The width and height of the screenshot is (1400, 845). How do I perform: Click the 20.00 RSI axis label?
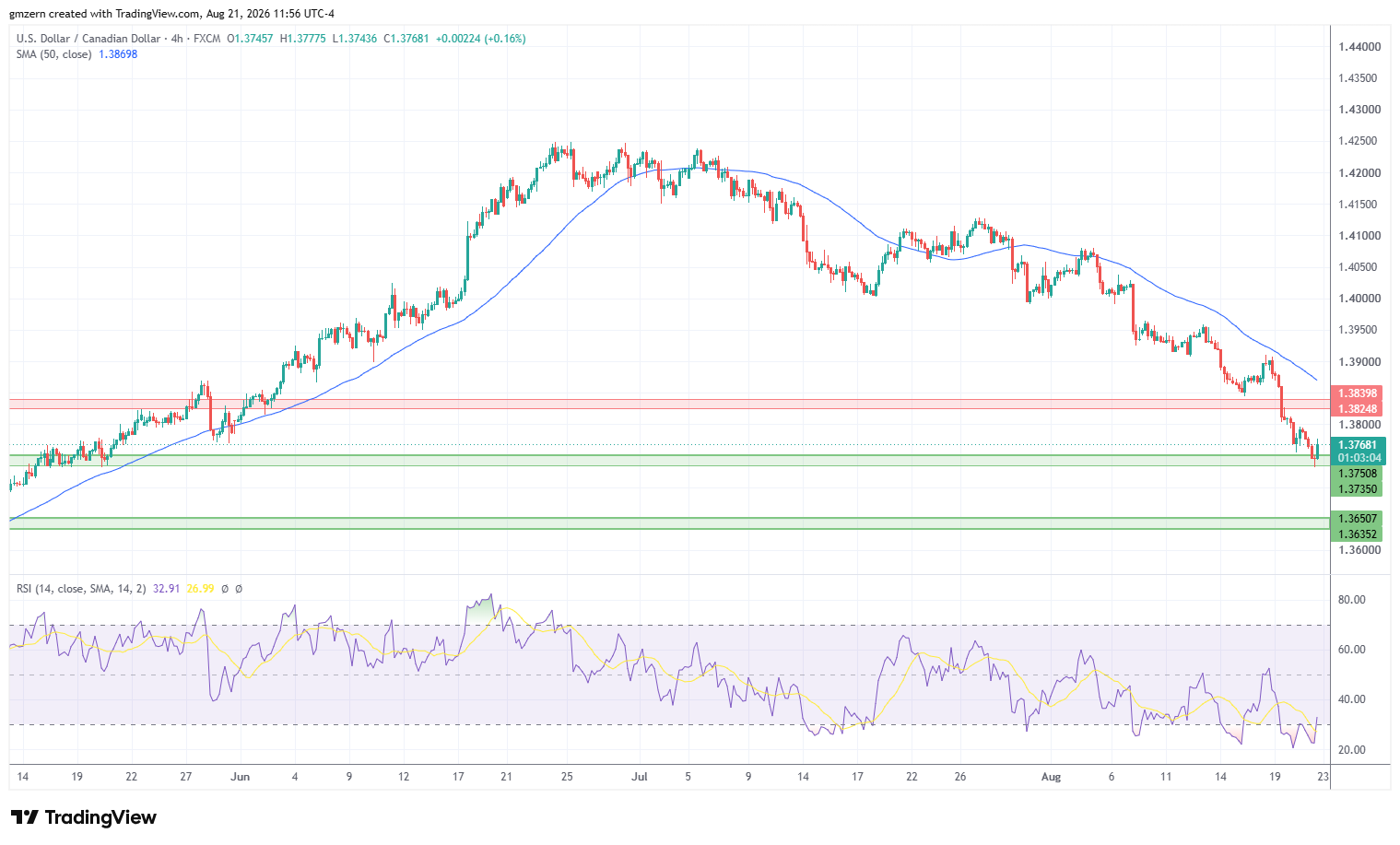1352,750
